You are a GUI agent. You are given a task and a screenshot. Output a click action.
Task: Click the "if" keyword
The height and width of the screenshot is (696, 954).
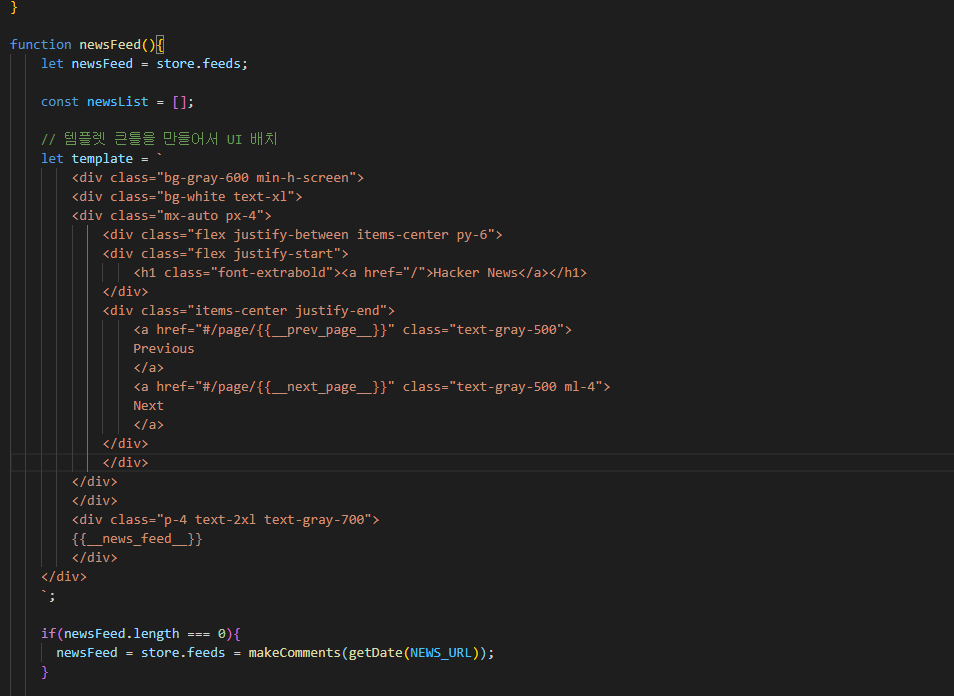coord(48,633)
